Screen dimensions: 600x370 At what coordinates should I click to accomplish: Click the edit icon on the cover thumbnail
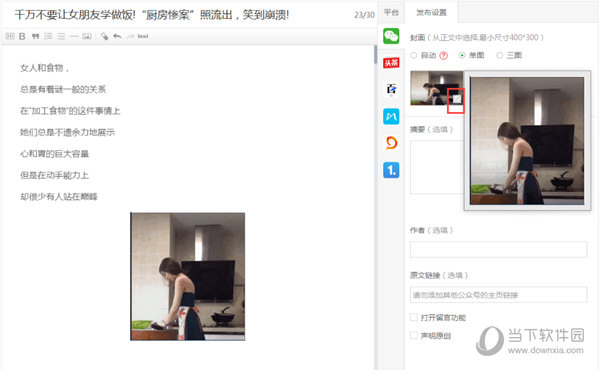point(457,99)
